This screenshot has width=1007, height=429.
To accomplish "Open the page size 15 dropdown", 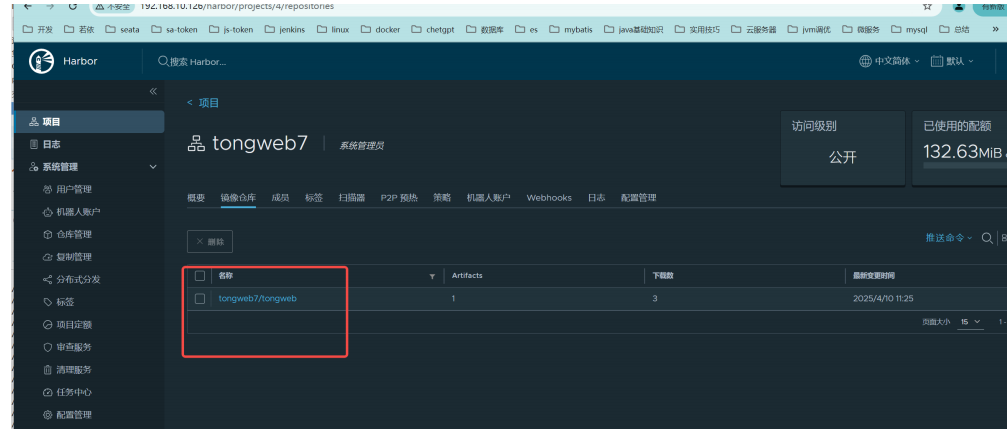I will [970, 322].
